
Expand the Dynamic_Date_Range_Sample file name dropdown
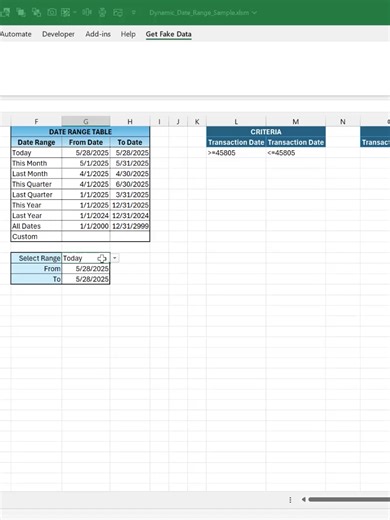[255, 13]
